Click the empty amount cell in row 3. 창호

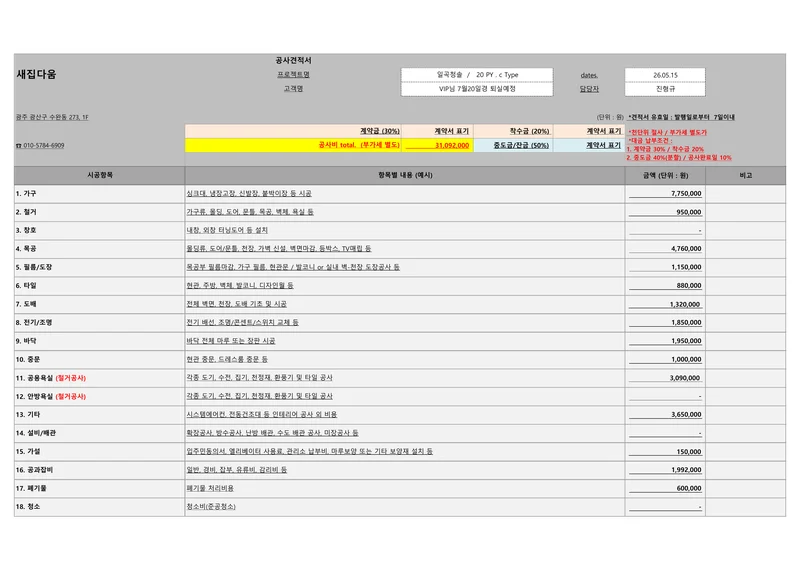coord(665,231)
